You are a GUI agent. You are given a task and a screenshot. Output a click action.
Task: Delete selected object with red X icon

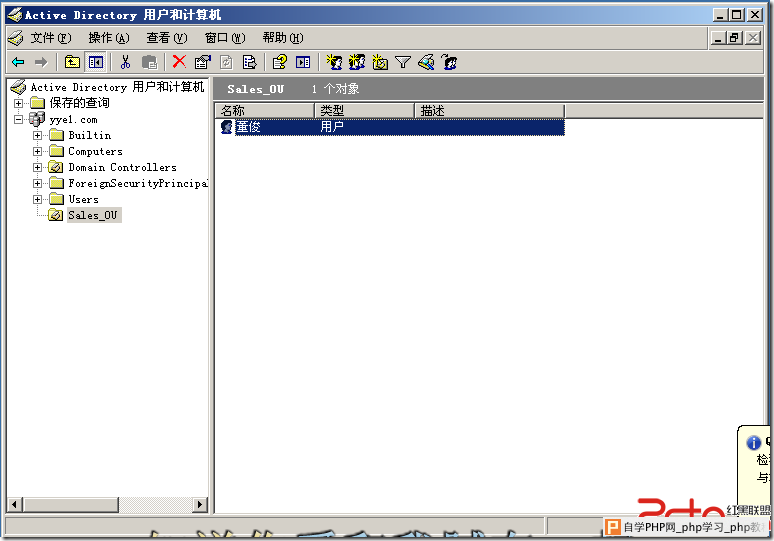(x=179, y=62)
